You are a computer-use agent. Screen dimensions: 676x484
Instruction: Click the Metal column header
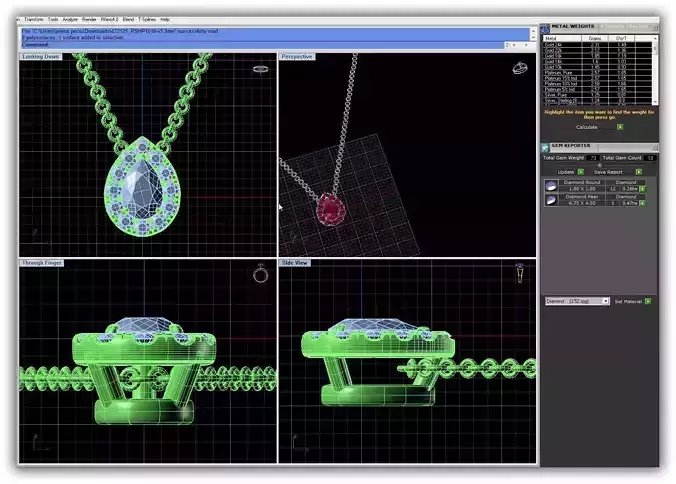click(x=562, y=39)
